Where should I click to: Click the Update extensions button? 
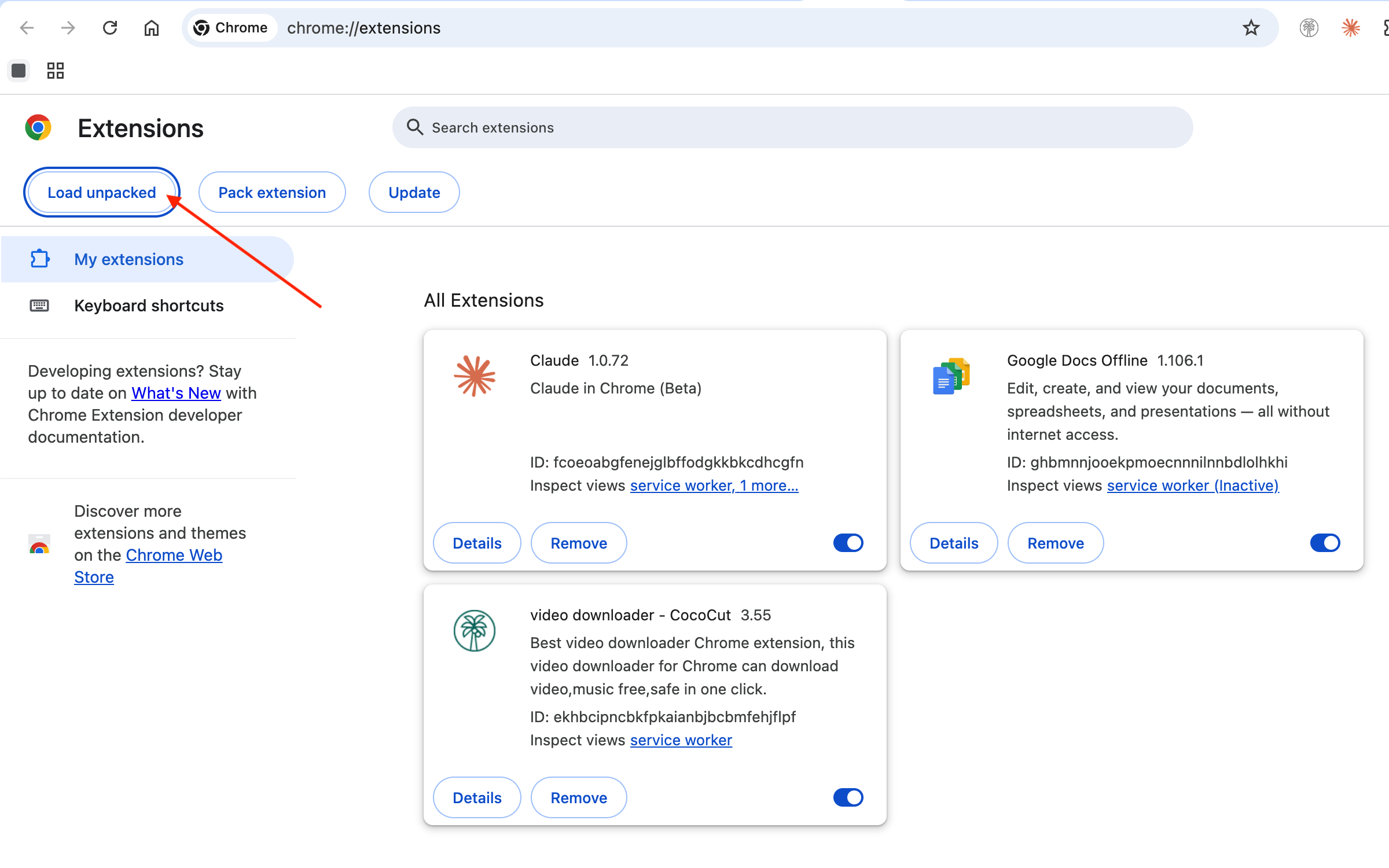[x=414, y=192]
